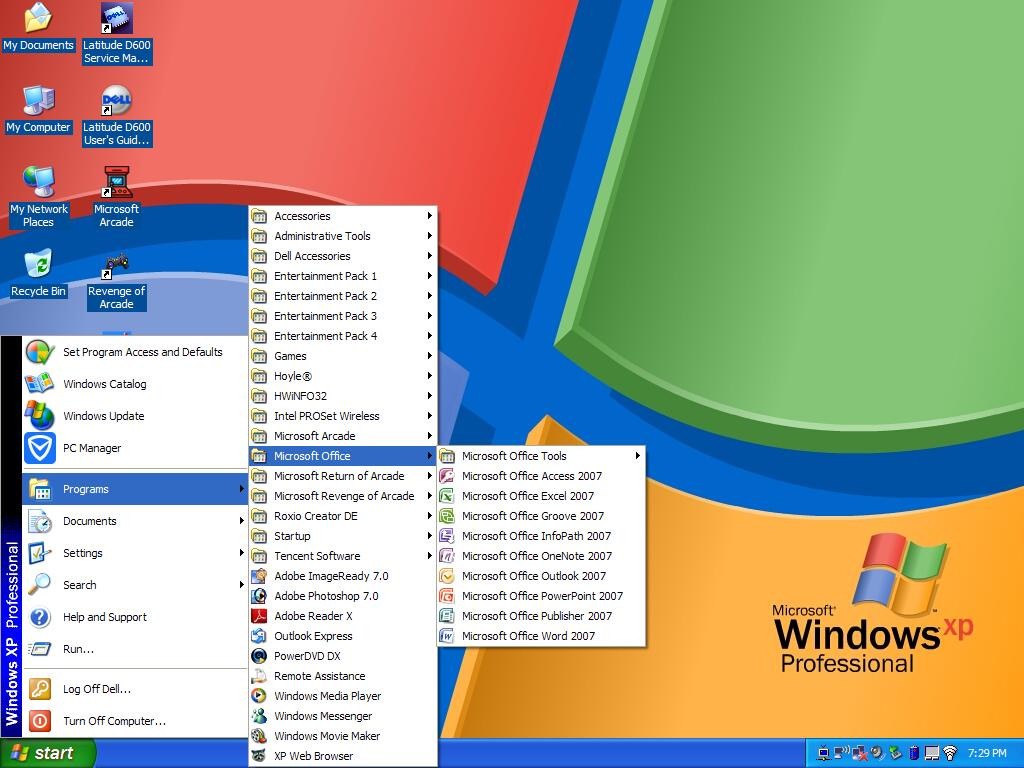The width and height of the screenshot is (1024, 768).
Task: Select the Recycle Bin icon
Action: [x=38, y=274]
